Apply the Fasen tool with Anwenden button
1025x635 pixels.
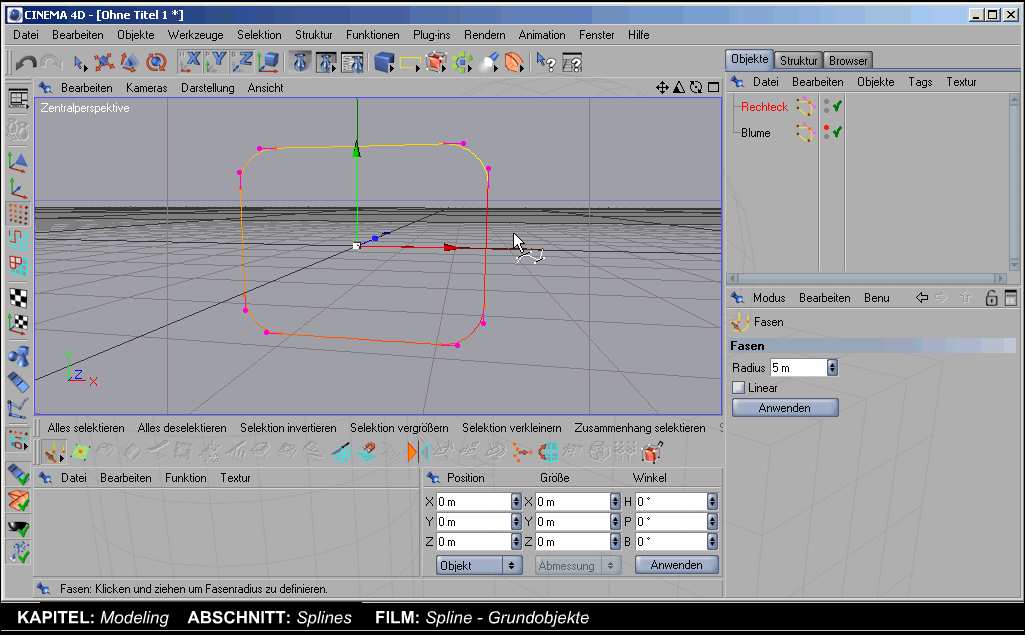click(785, 408)
